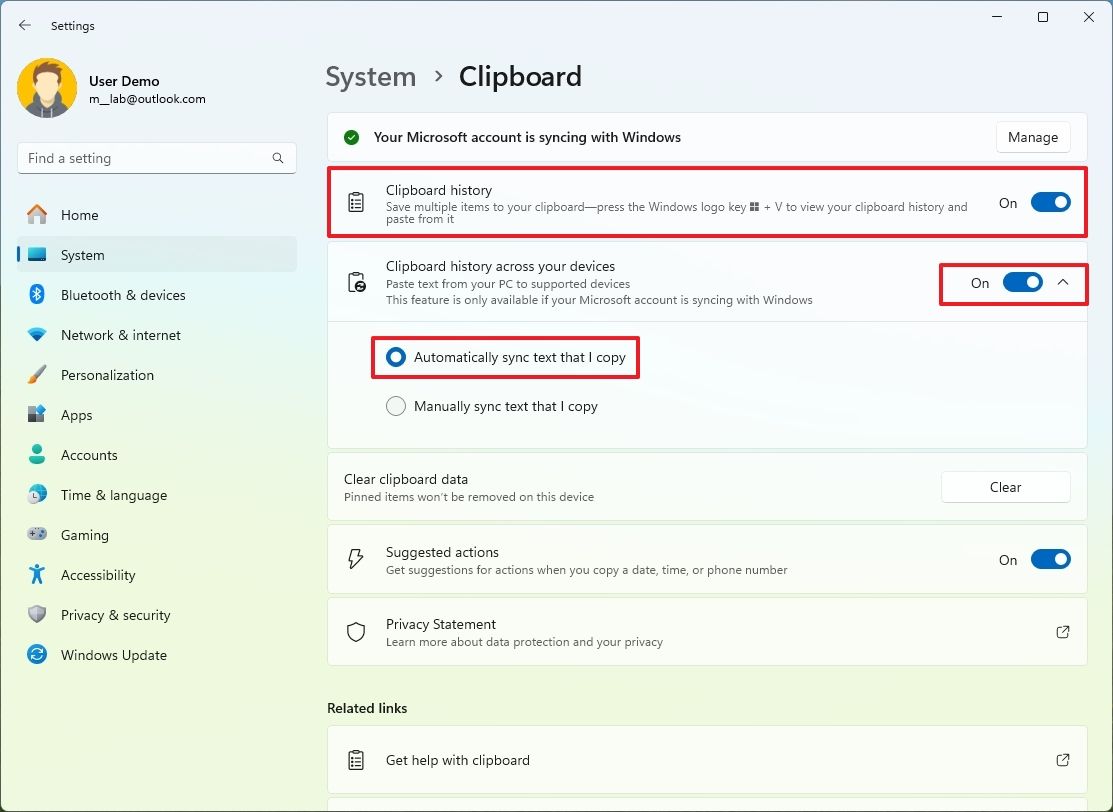
Task: Click the Manage button for Microsoft account syncing
Action: pos(1033,137)
